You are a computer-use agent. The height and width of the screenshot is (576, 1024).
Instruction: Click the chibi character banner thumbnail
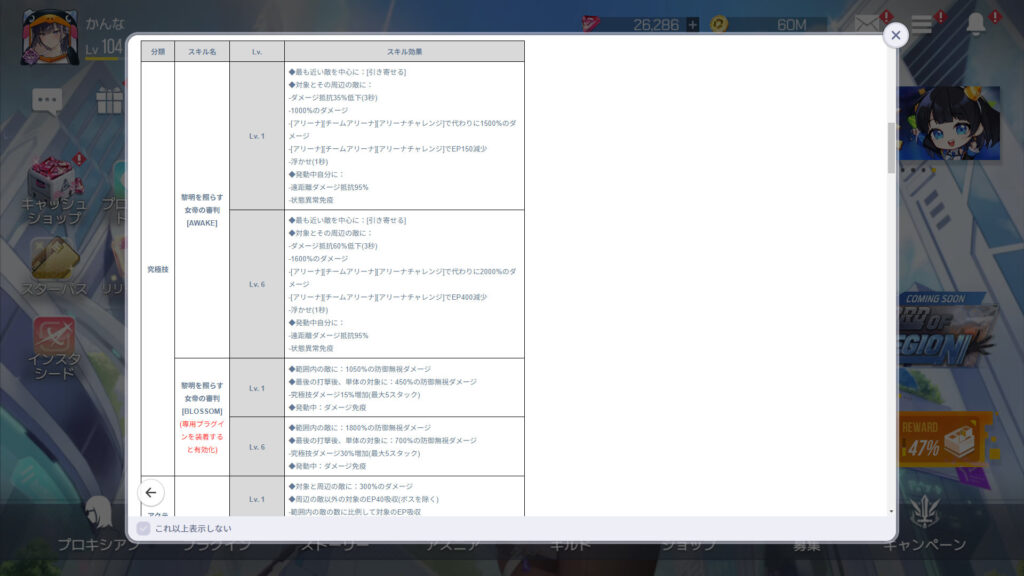tap(949, 123)
